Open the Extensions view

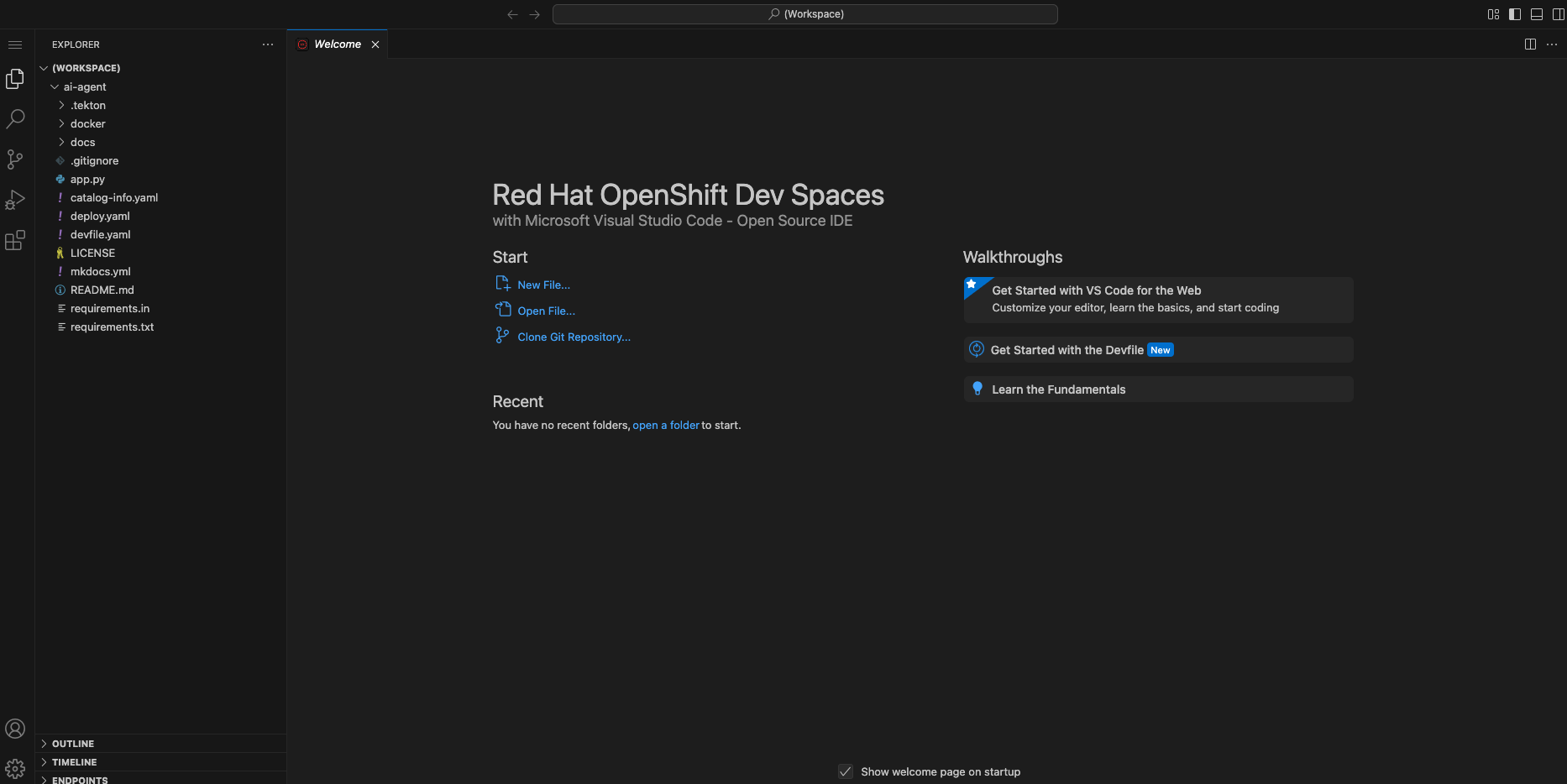[x=15, y=240]
